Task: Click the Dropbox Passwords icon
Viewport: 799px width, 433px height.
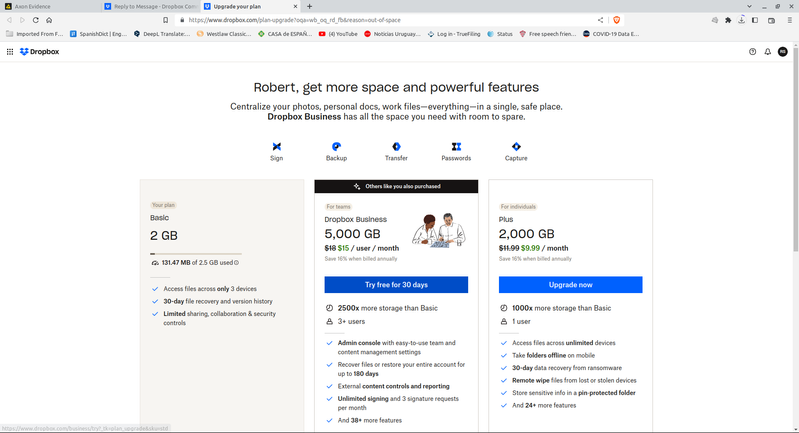Action: coord(456,147)
